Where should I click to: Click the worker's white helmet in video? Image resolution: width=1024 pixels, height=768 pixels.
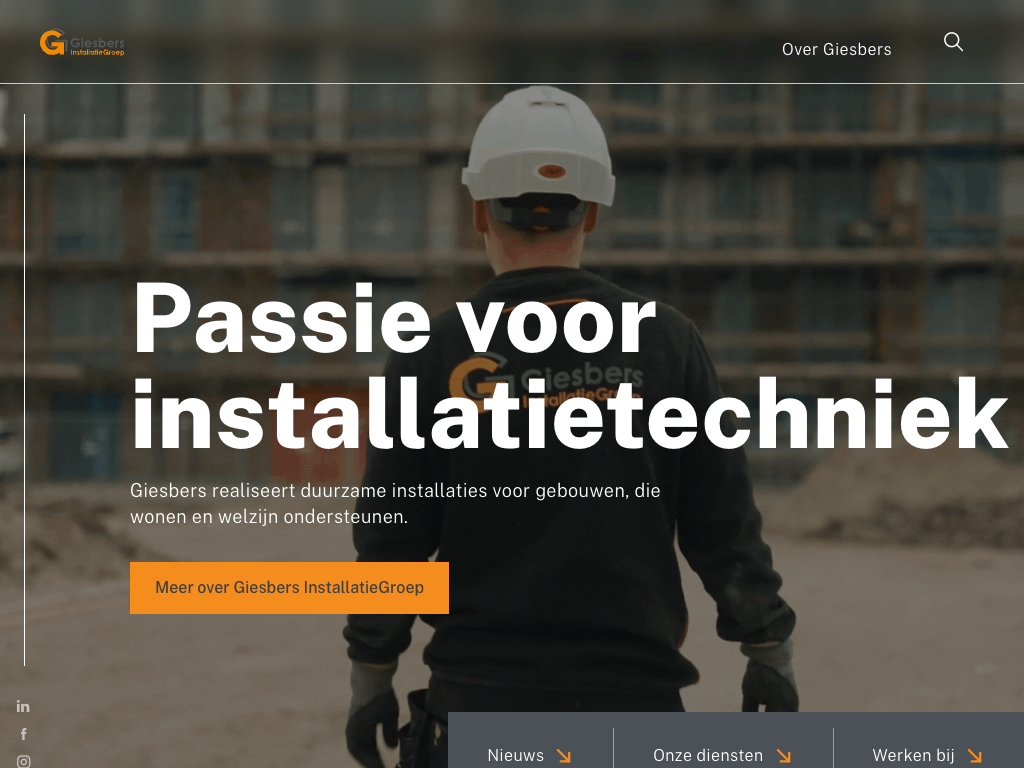tap(539, 145)
